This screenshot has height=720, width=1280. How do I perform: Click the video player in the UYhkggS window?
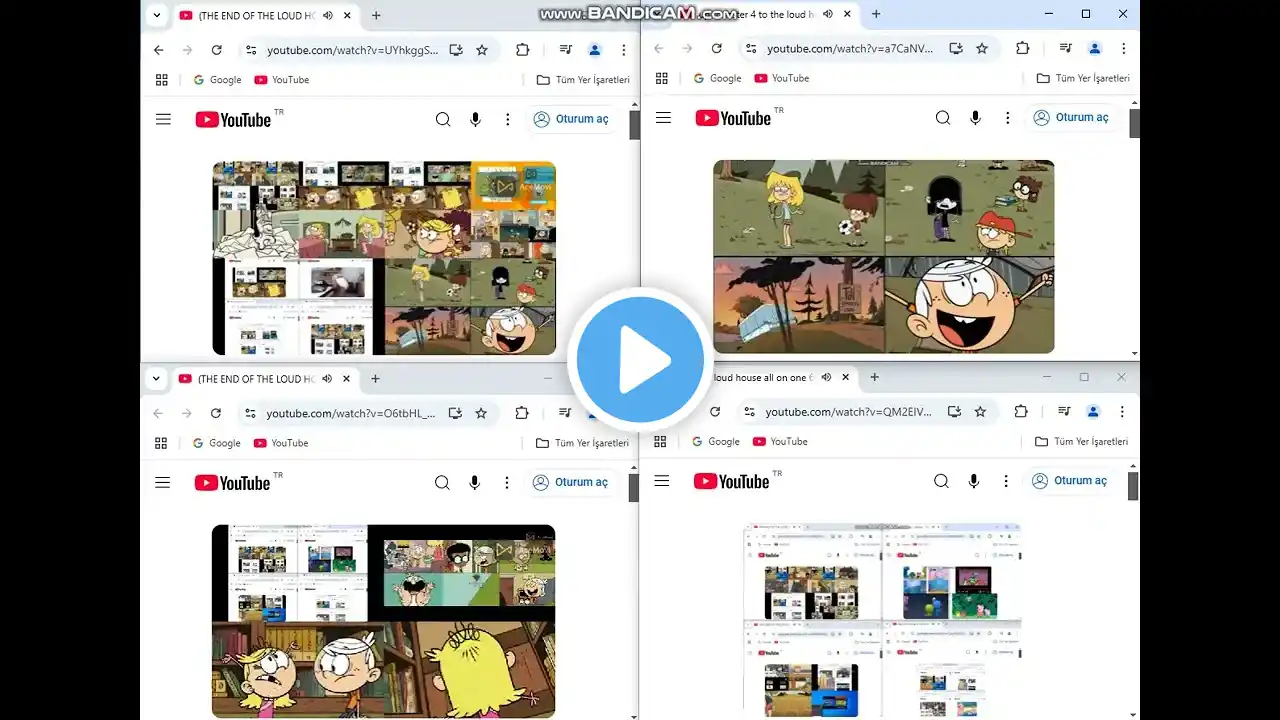tap(384, 258)
